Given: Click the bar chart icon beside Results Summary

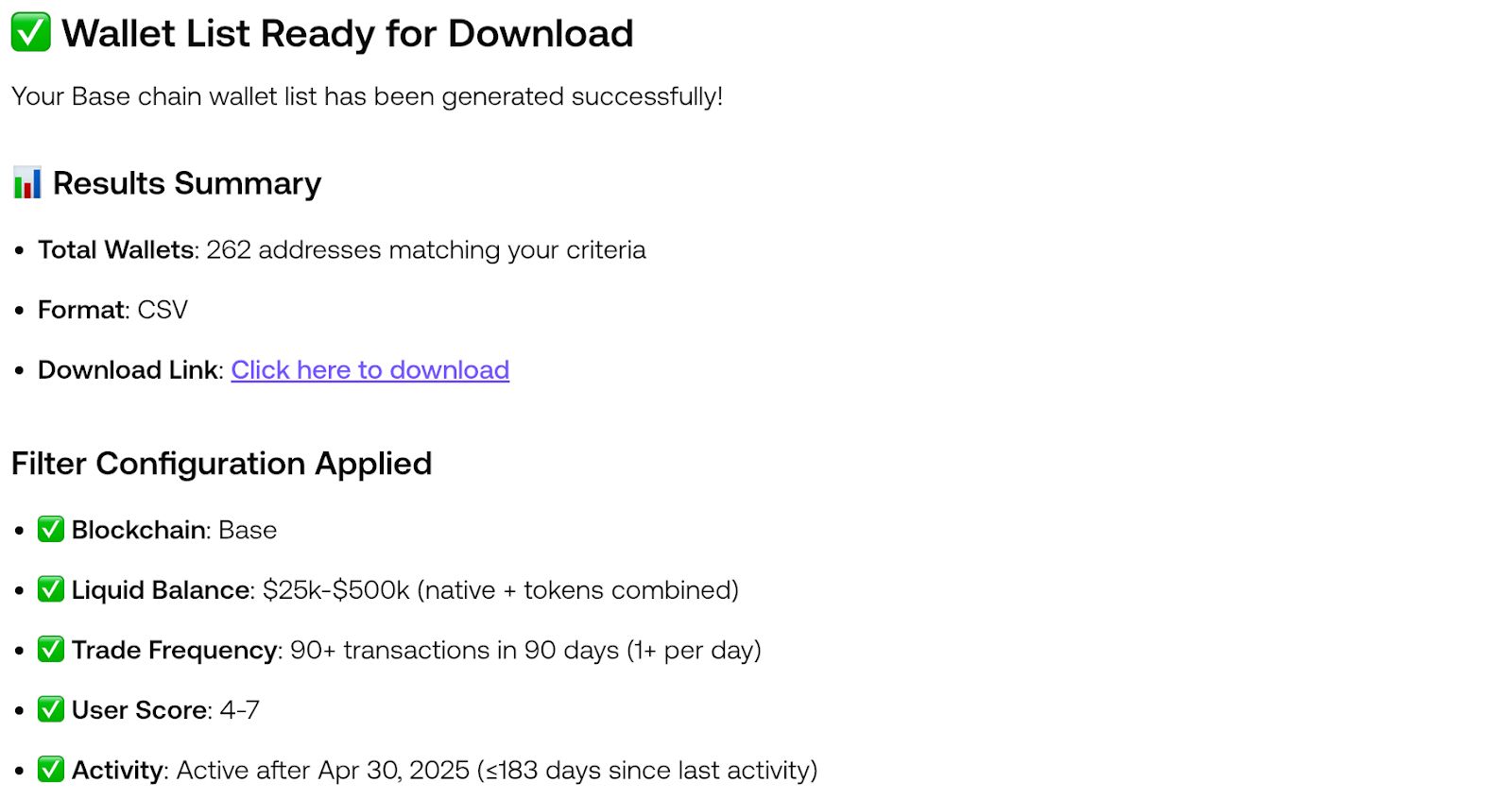Looking at the screenshot, I should click(26, 182).
